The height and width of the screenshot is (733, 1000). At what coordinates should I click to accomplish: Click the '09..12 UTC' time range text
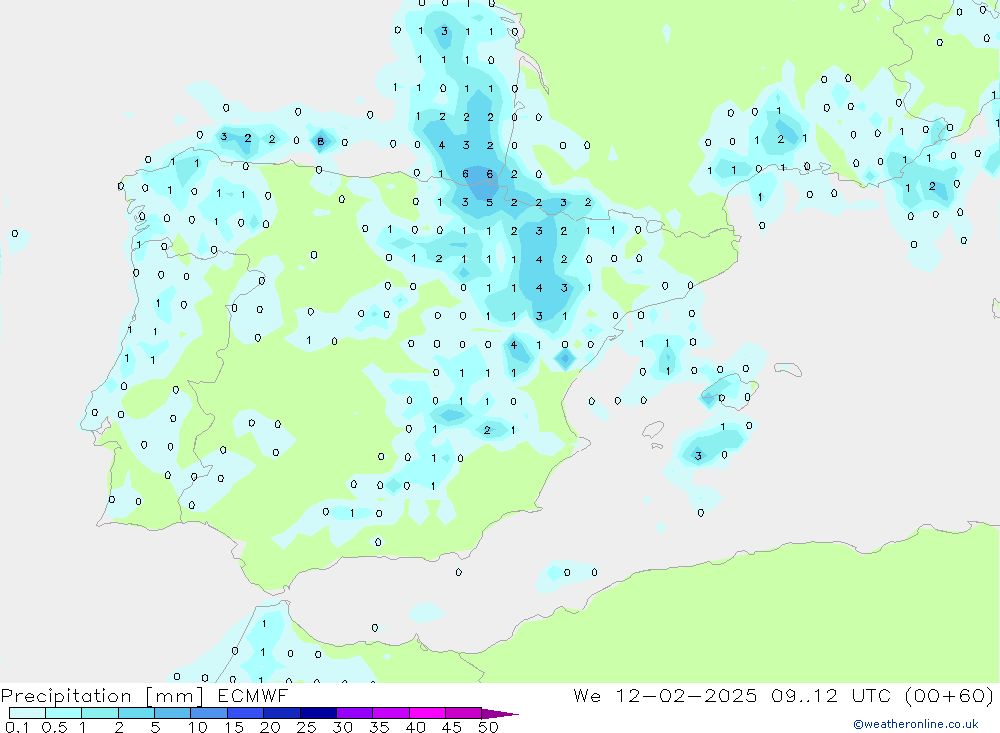click(831, 695)
